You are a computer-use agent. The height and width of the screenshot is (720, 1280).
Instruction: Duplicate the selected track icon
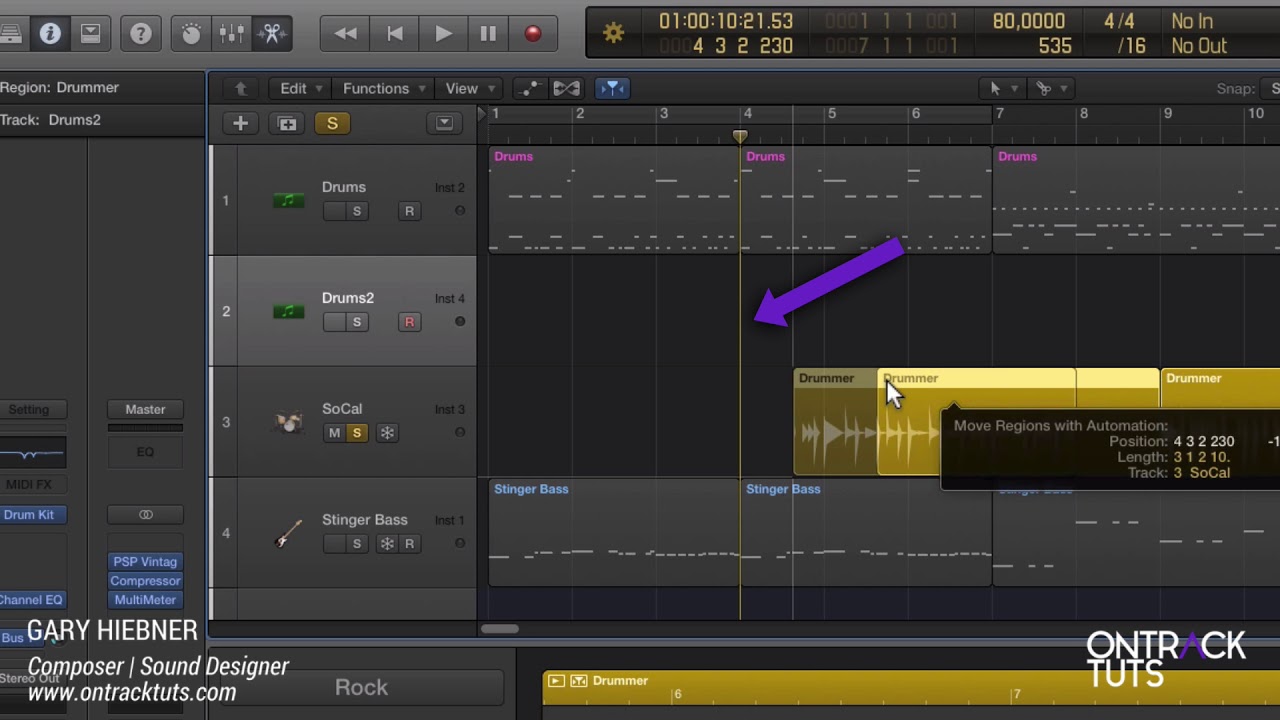pos(287,123)
